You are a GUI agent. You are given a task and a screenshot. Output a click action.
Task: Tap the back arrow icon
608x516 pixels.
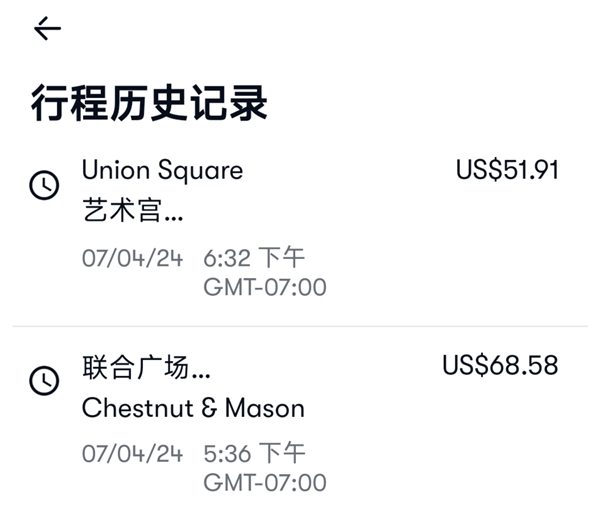click(47, 29)
